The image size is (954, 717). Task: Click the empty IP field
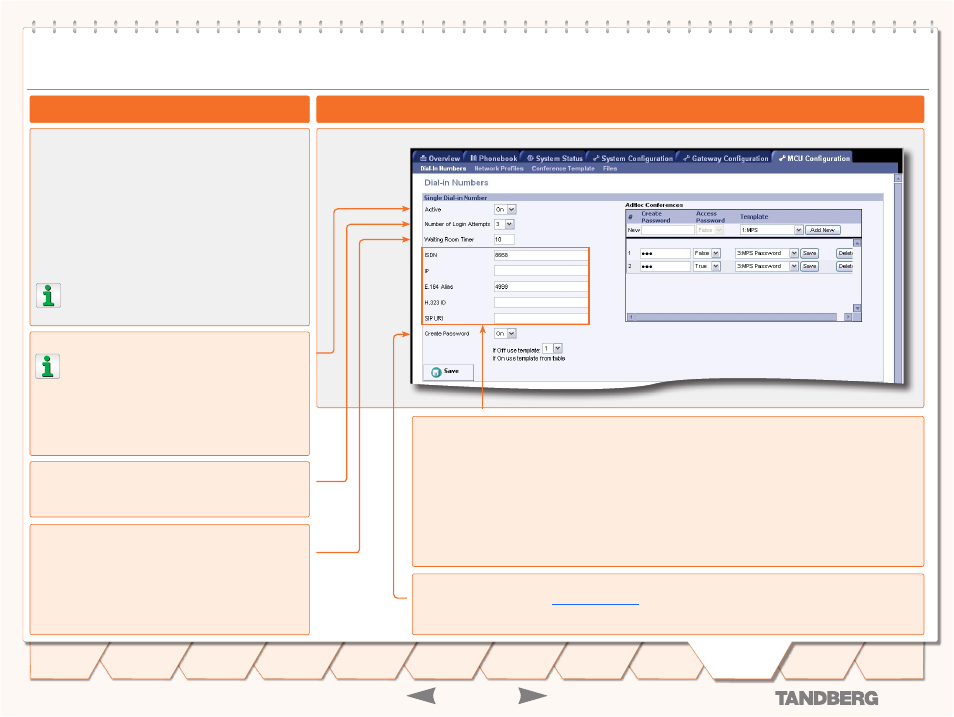(541, 271)
